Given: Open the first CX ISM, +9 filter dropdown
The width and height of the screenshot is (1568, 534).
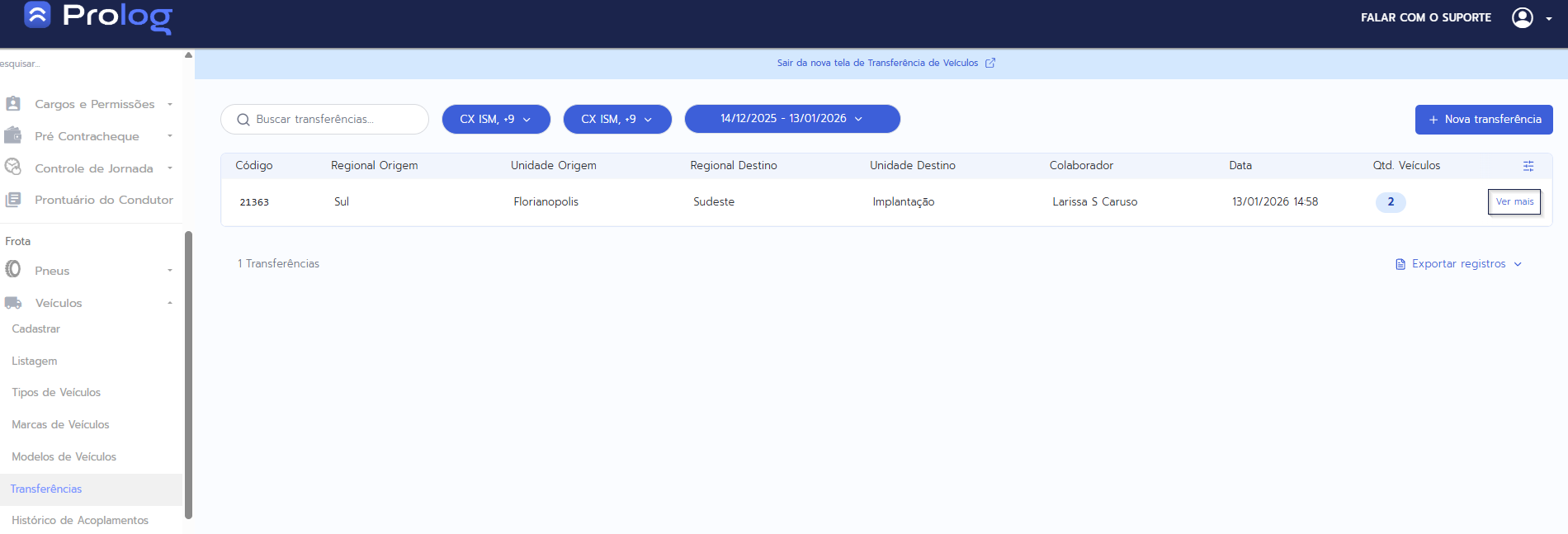Looking at the screenshot, I should (495, 119).
